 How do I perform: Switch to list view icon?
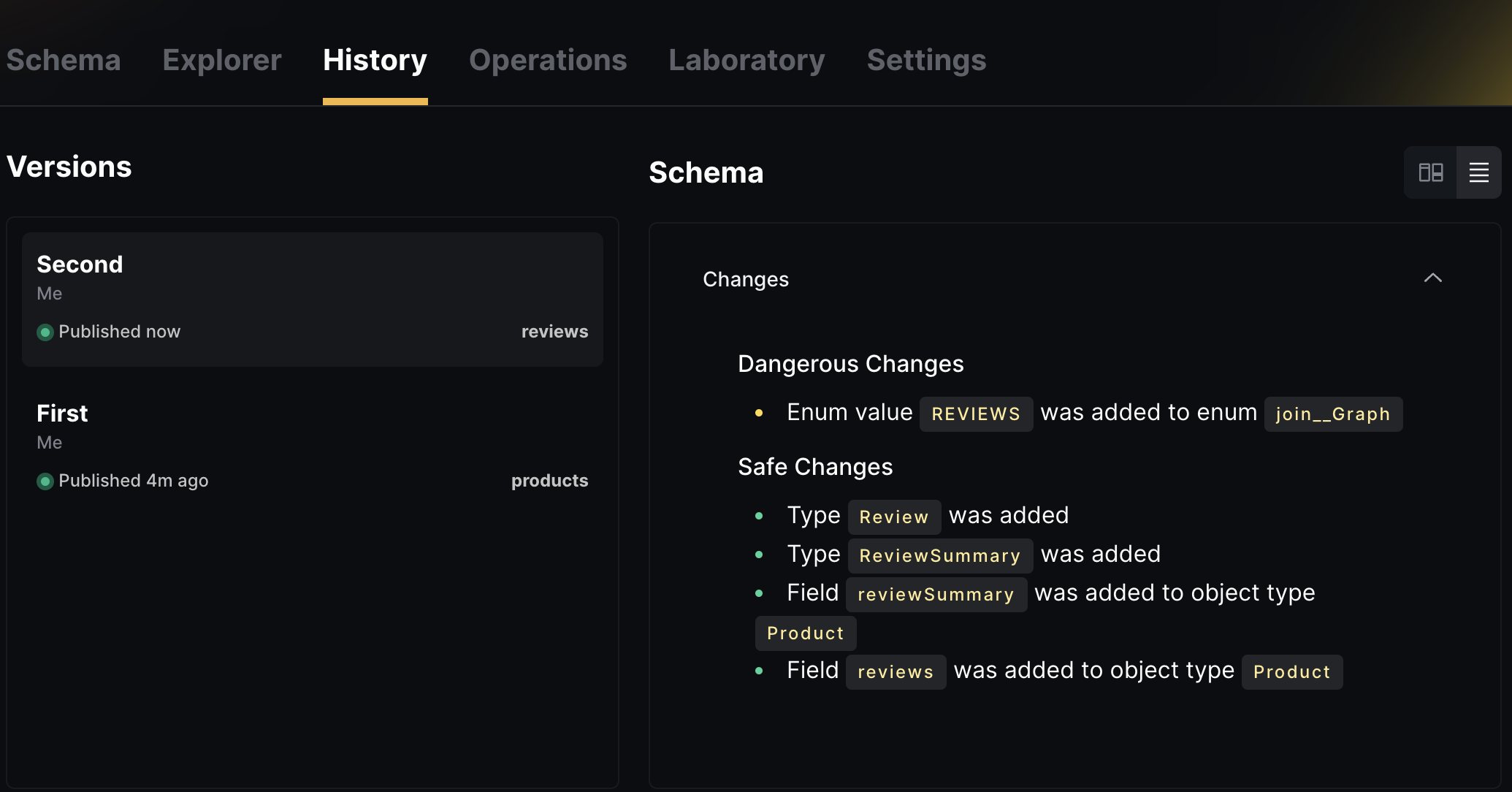click(x=1479, y=172)
